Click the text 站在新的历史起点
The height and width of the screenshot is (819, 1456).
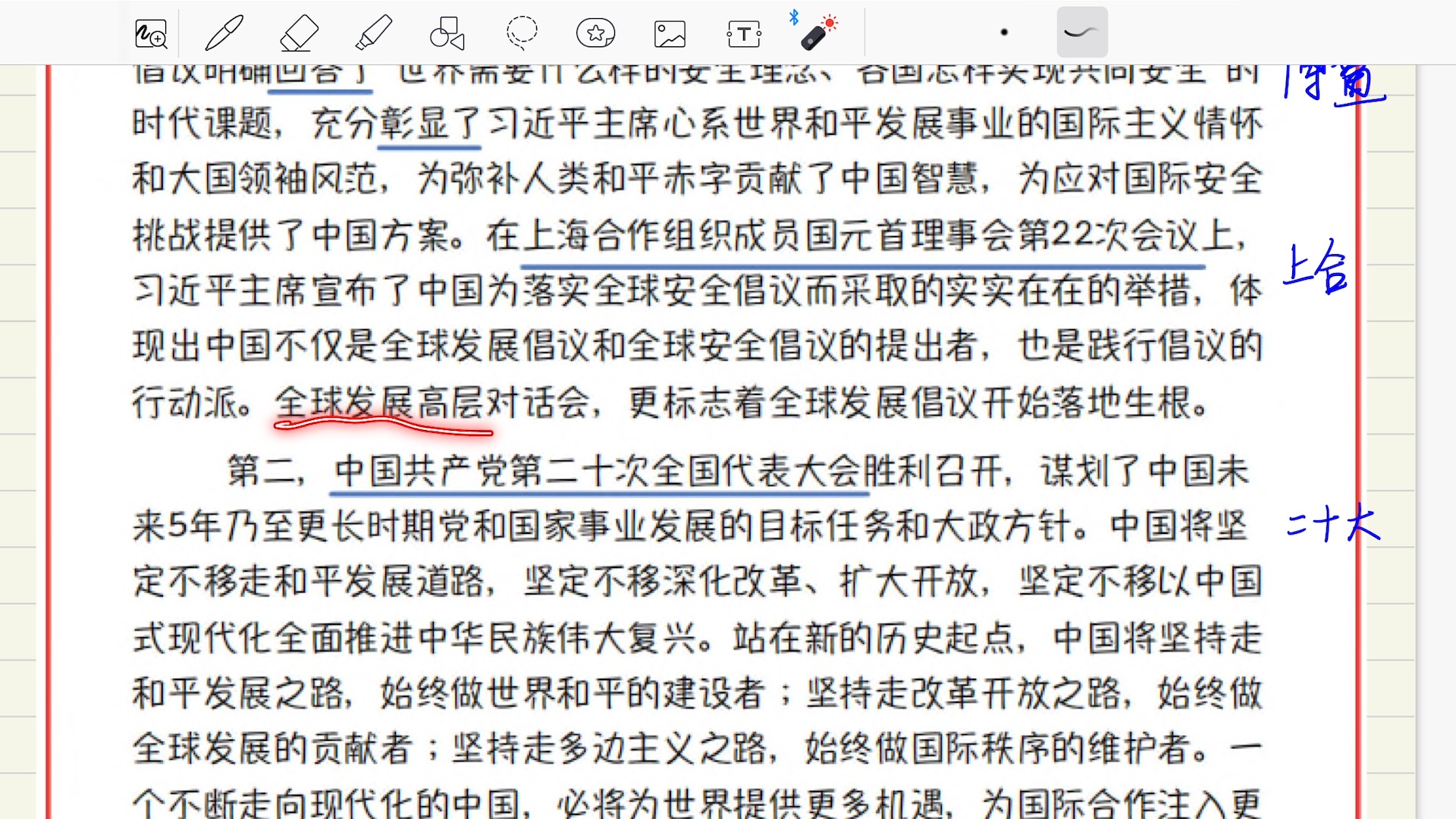coord(874,637)
